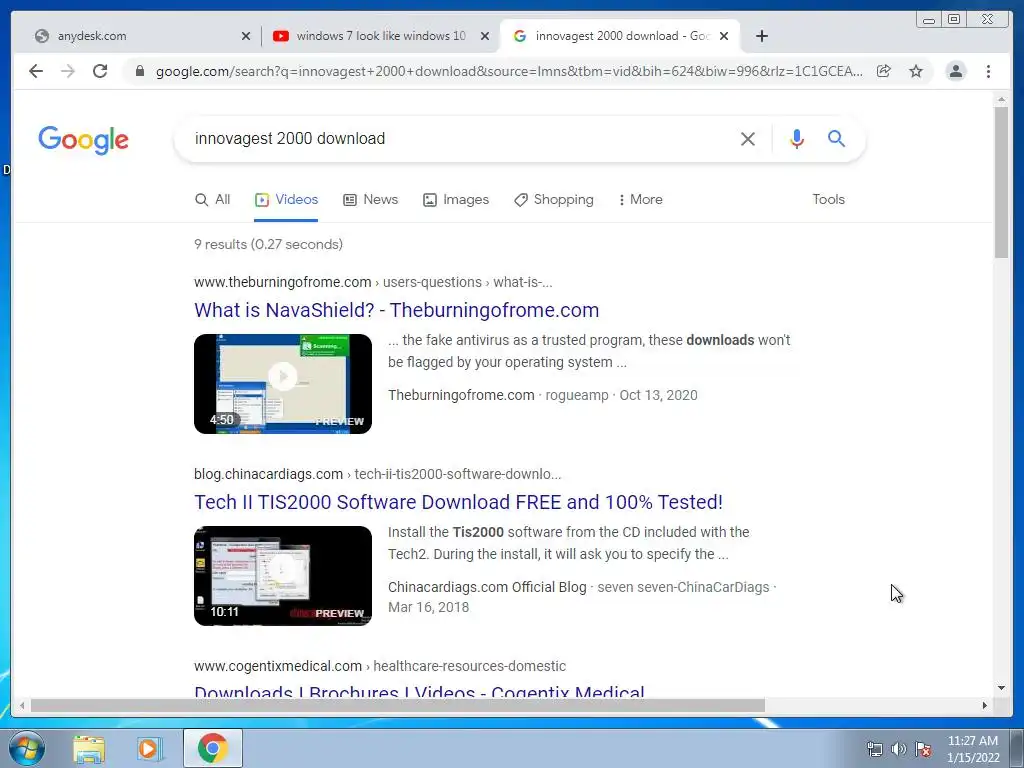Click the scroll up arrow
1024x768 pixels.
tap(1001, 100)
